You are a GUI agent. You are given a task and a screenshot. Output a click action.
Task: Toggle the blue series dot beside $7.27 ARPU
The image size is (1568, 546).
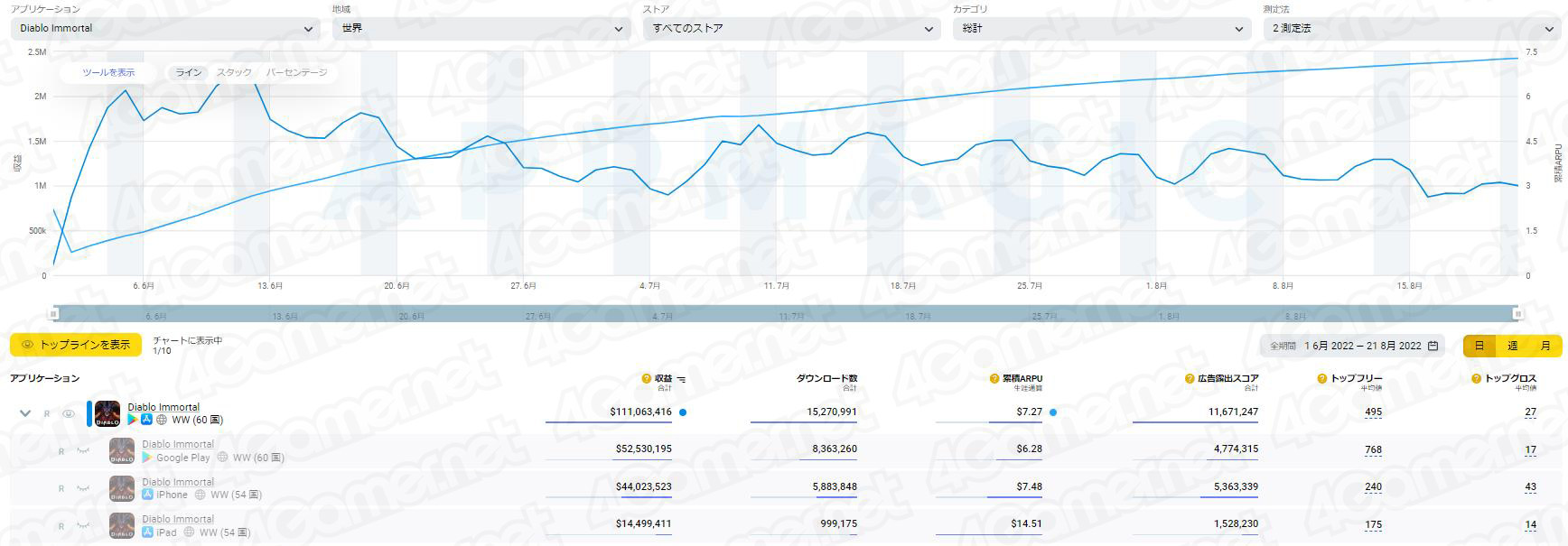1053,412
